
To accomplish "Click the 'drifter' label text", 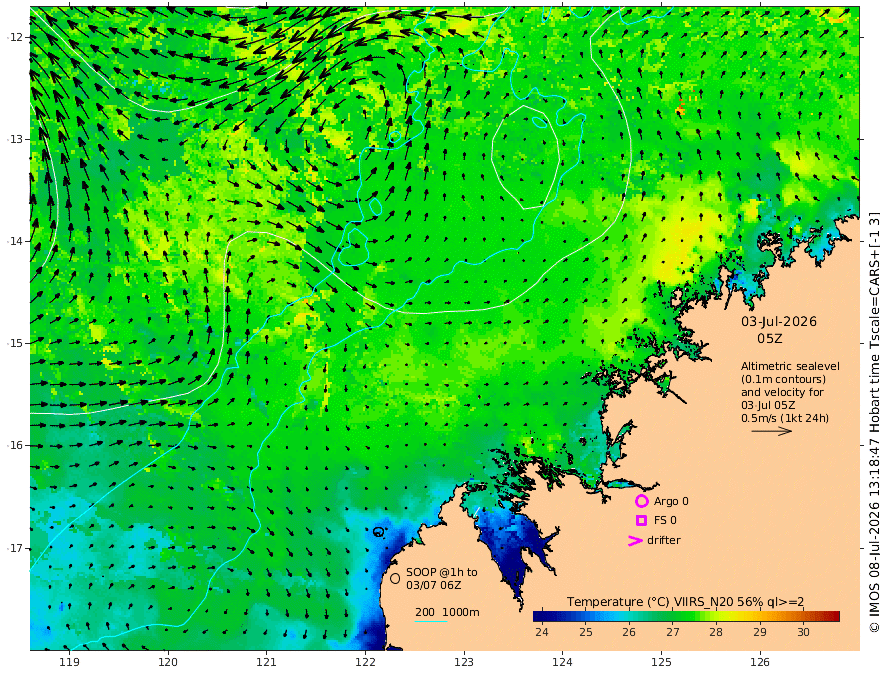I will (664, 540).
